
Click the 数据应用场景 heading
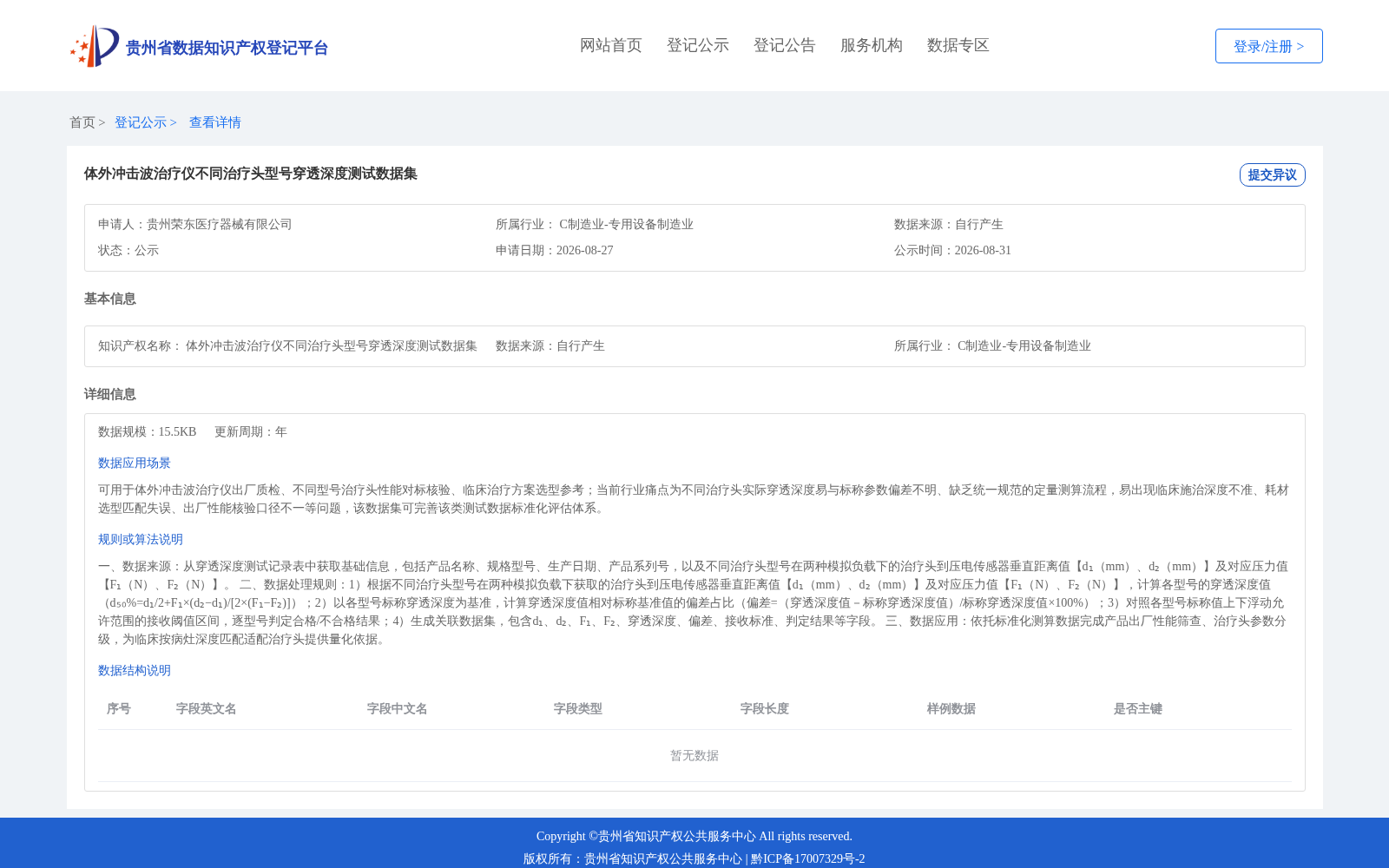(135, 463)
